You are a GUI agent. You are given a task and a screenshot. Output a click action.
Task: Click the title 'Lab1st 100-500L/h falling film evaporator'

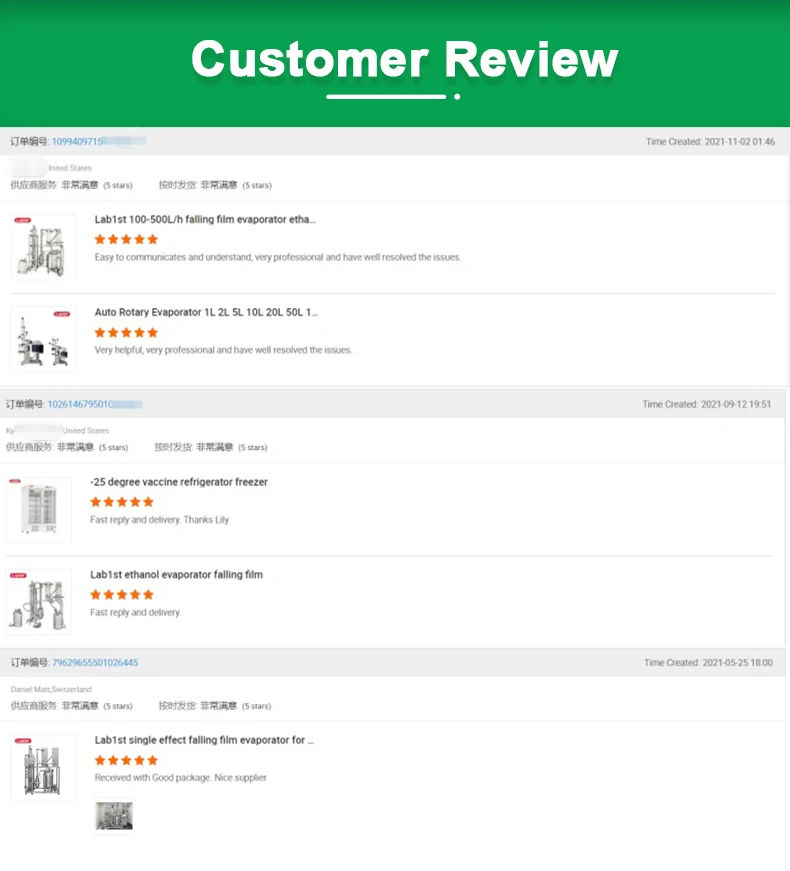(205, 219)
